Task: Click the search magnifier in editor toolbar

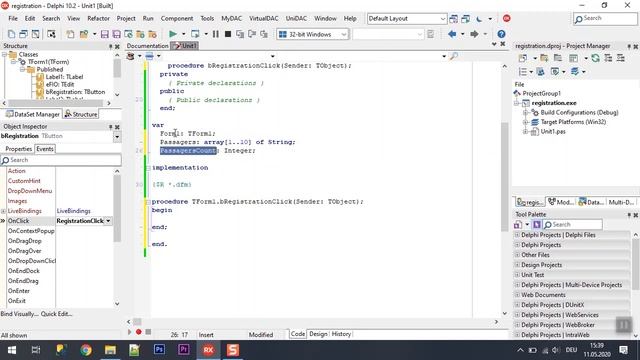Action: [453, 56]
